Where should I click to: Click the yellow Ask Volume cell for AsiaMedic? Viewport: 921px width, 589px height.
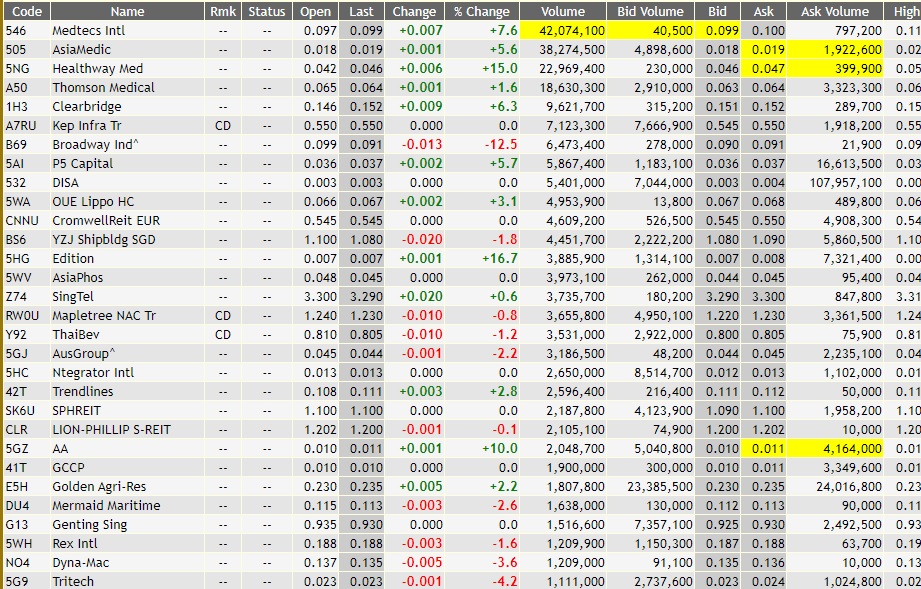tap(836, 50)
